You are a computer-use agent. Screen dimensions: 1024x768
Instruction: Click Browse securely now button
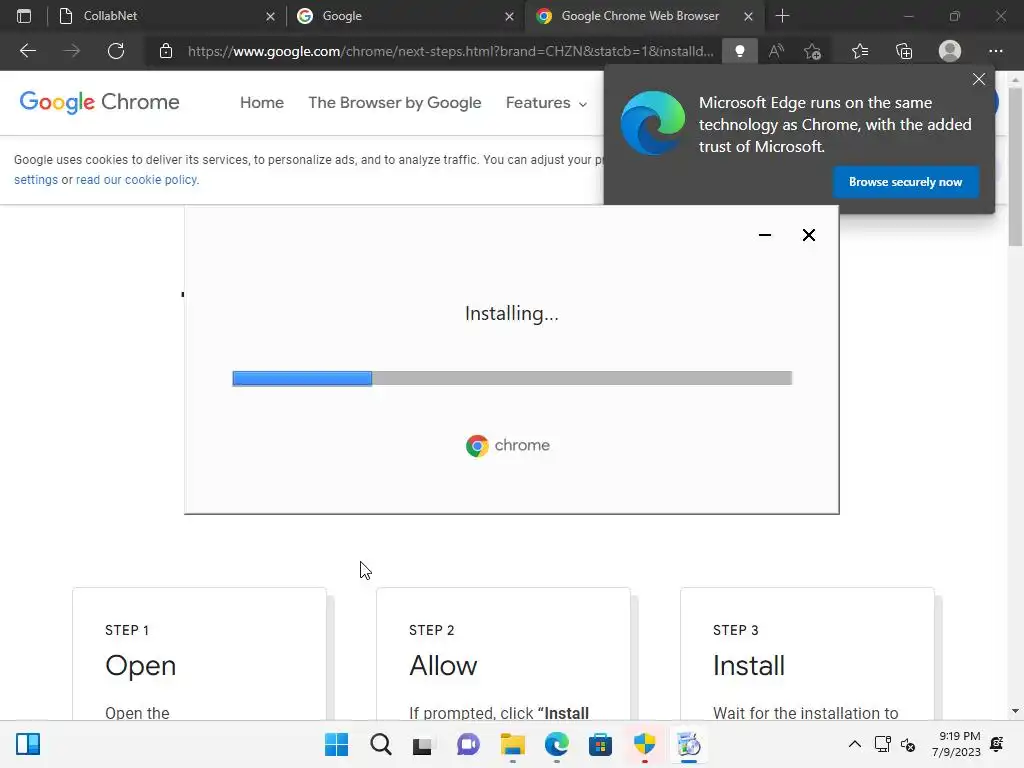(x=905, y=182)
